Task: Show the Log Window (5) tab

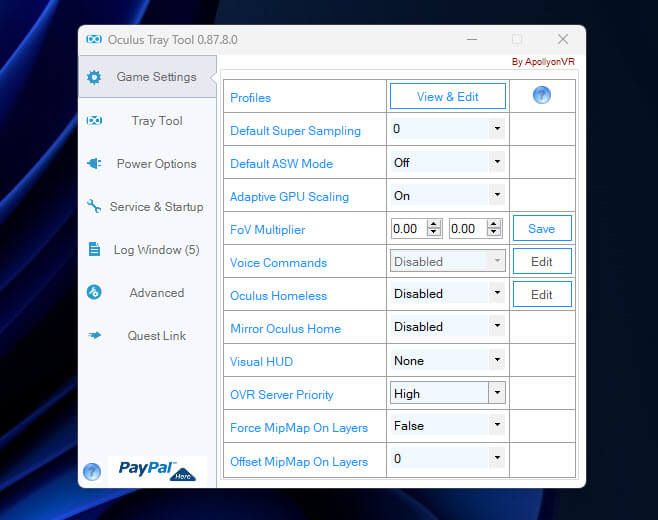Action: click(148, 250)
